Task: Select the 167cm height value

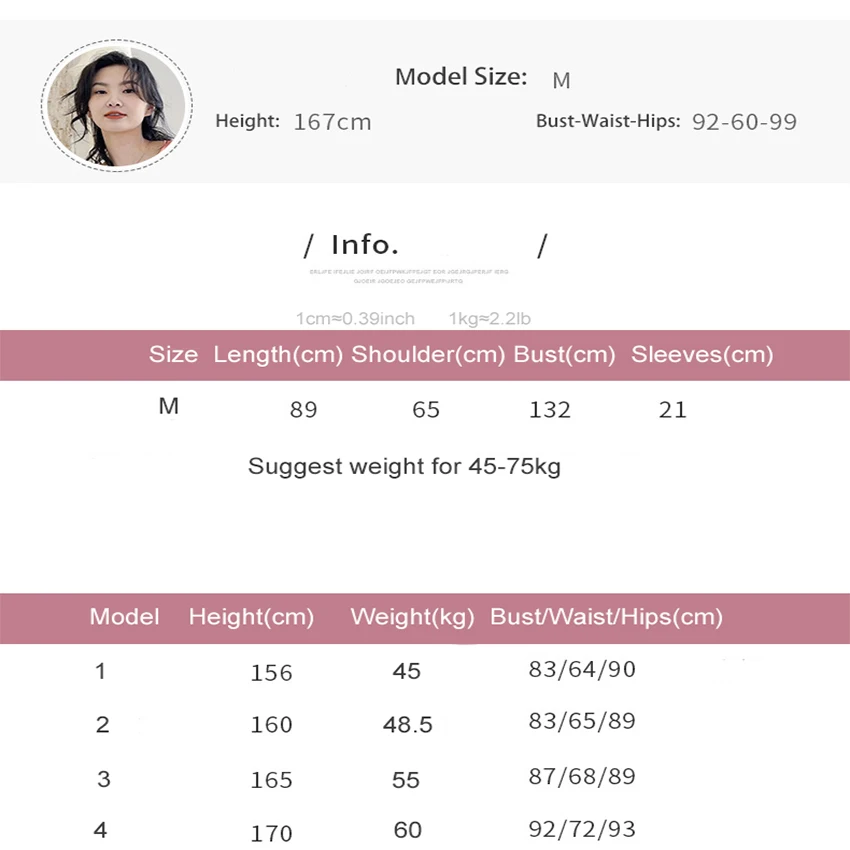Action: (332, 123)
